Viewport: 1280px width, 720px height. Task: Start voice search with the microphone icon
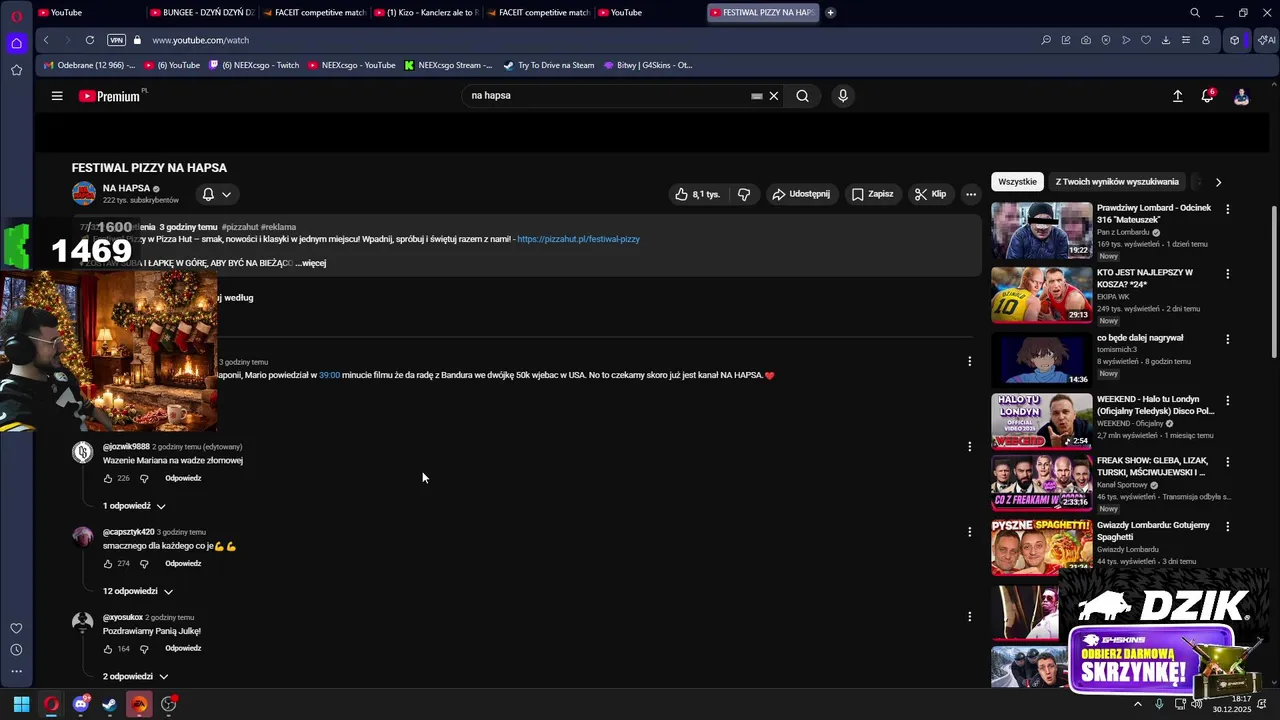(843, 96)
